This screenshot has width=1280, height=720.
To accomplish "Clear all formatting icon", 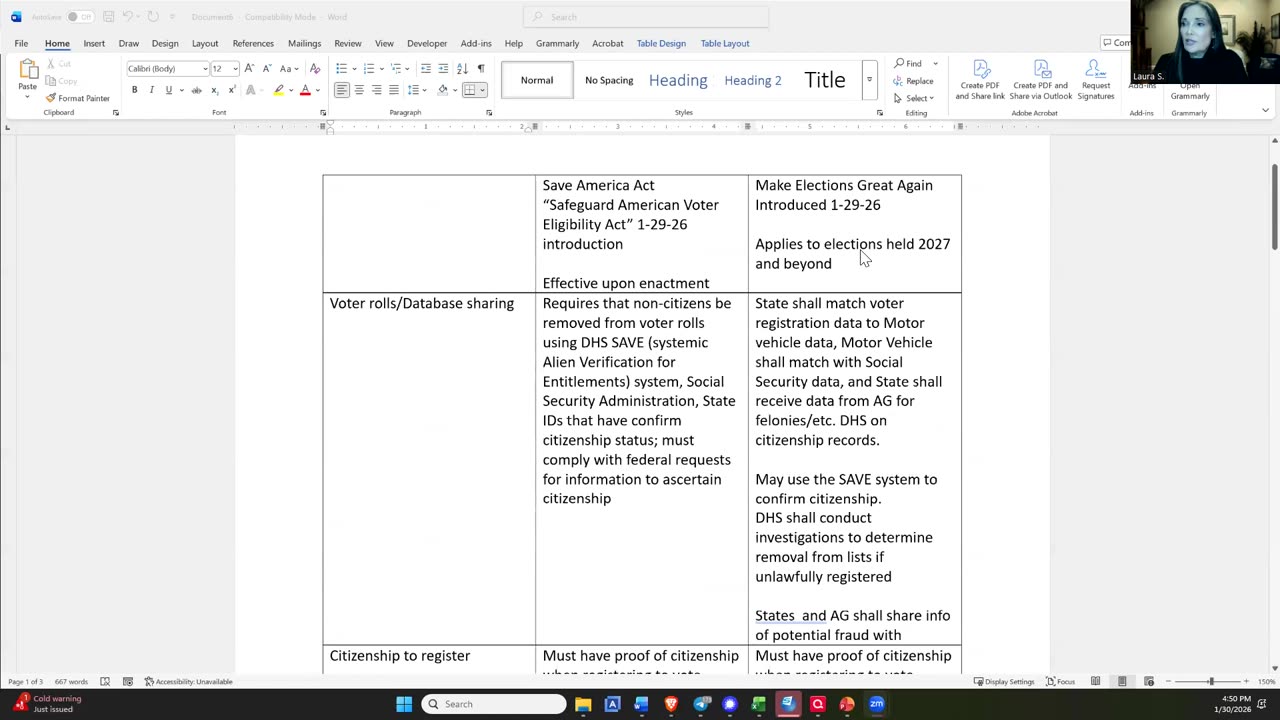I will [314, 68].
